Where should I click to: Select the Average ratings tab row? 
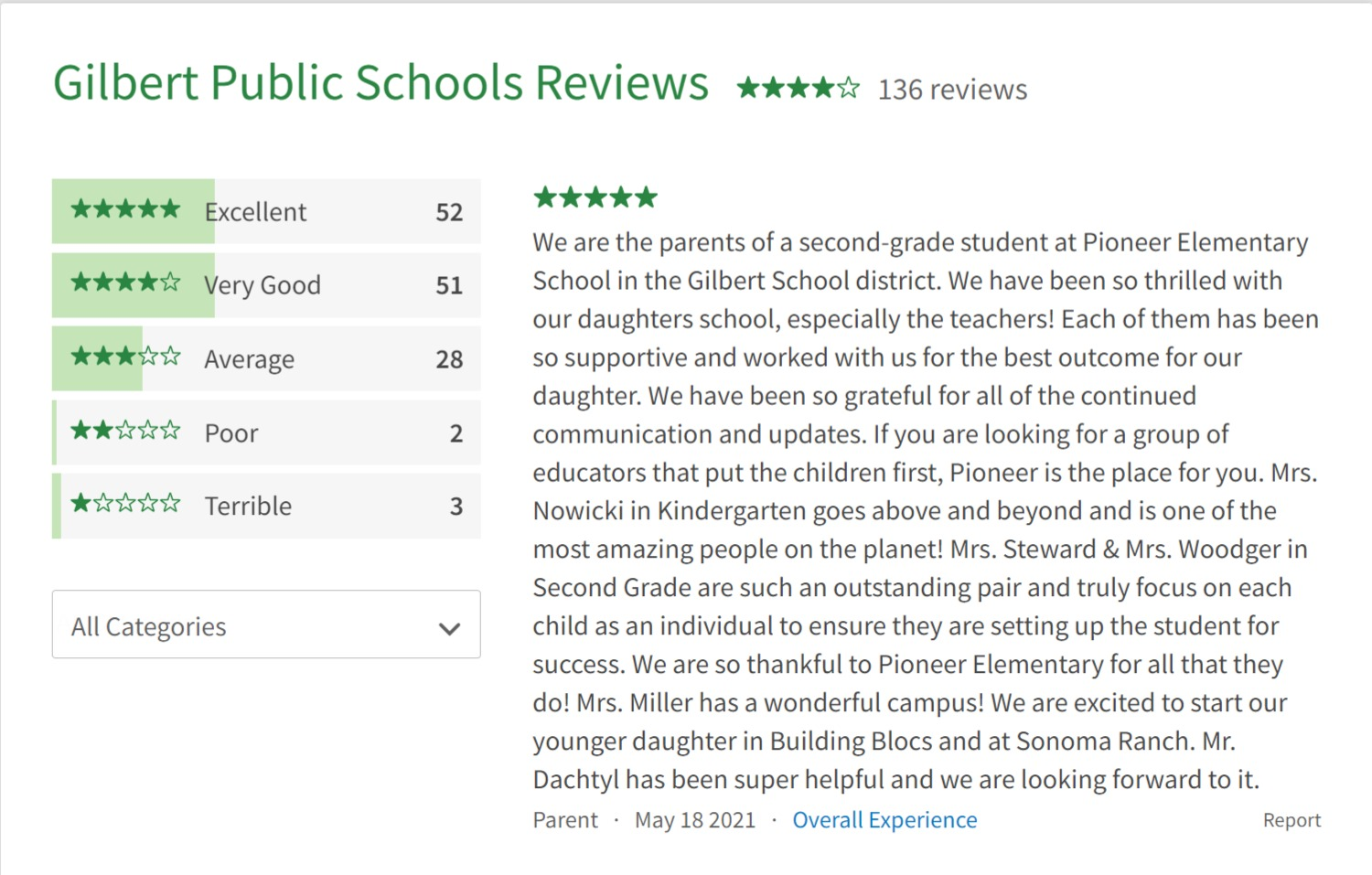(x=266, y=358)
